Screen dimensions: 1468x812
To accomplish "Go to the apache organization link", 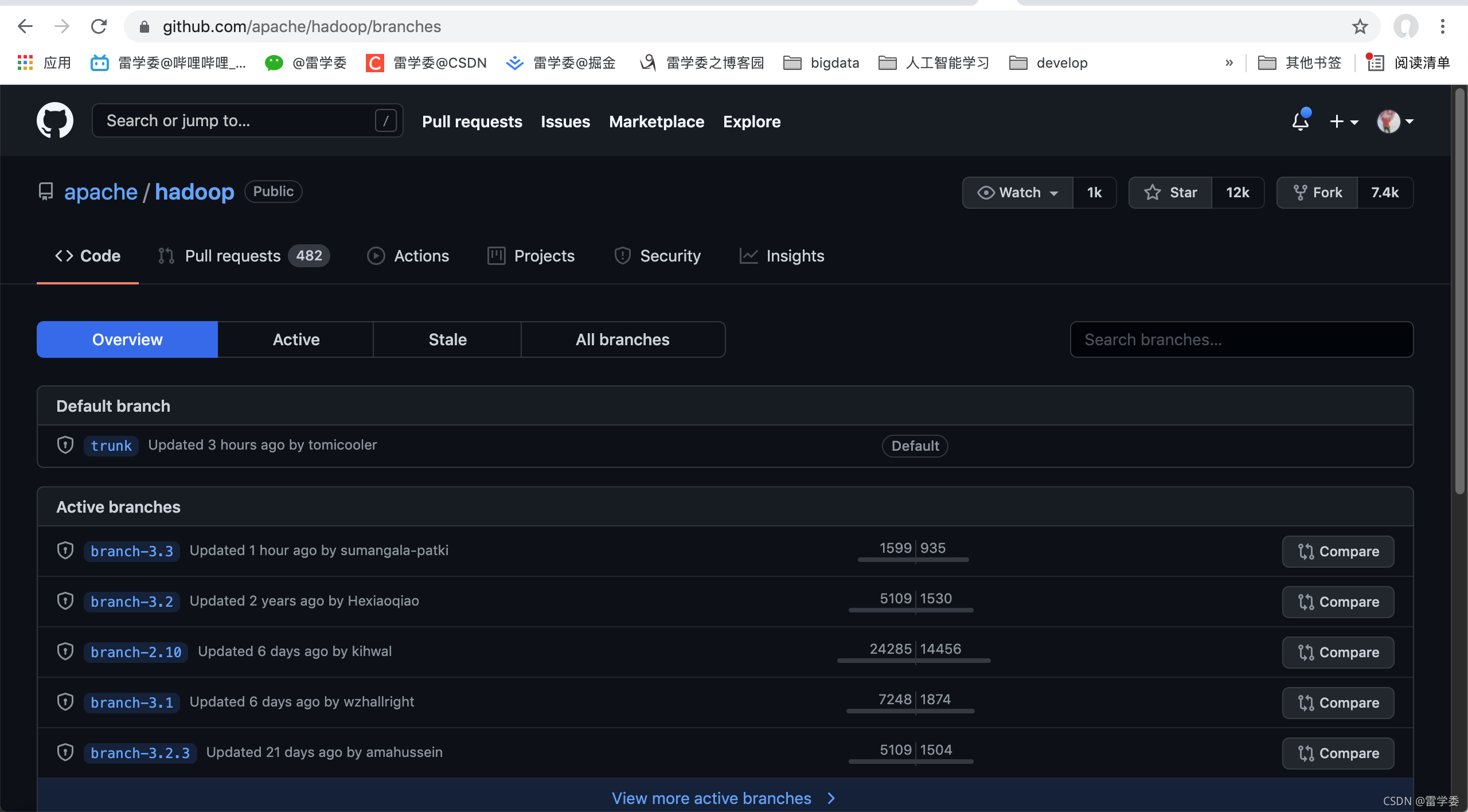I will point(101,192).
